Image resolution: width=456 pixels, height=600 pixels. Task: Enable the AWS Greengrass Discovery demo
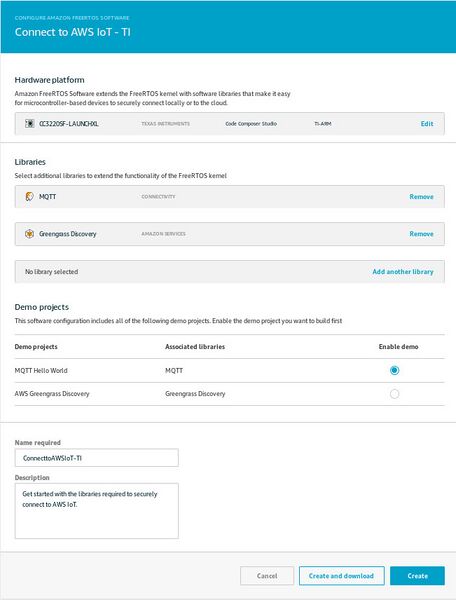pyautogui.click(x=394, y=394)
